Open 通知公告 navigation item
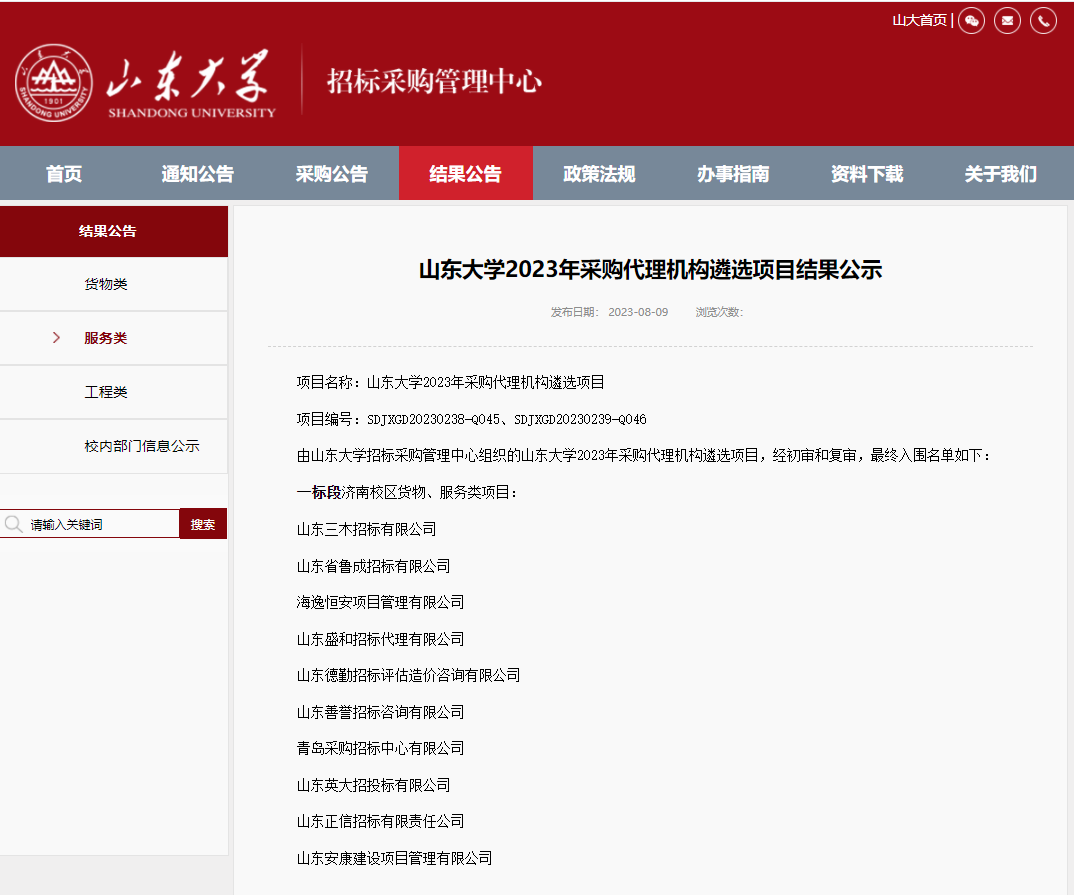 [198, 174]
